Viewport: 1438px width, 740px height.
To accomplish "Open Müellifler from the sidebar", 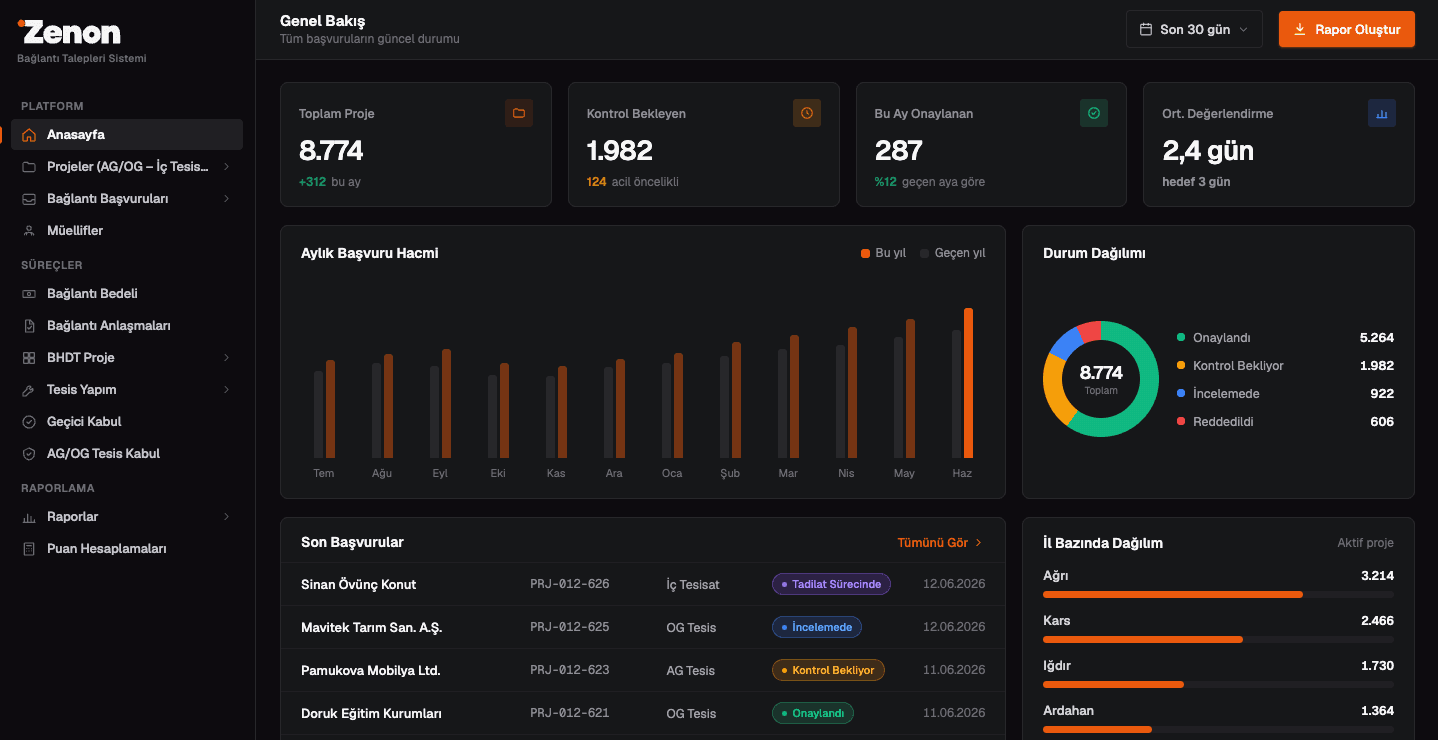I will pyautogui.click(x=127, y=231).
